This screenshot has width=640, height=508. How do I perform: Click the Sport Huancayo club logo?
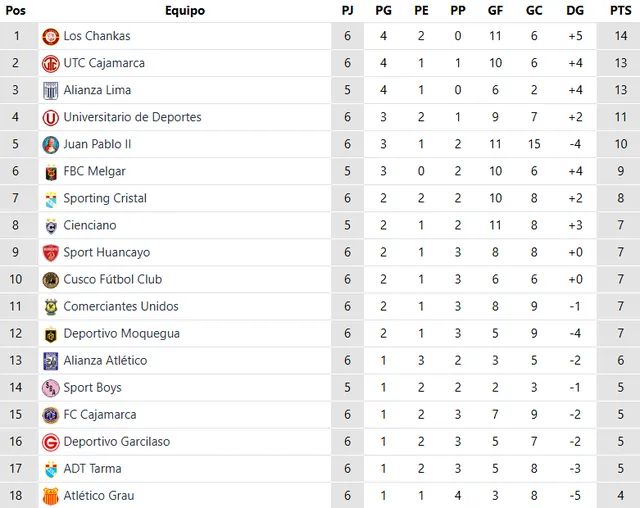click(x=50, y=252)
